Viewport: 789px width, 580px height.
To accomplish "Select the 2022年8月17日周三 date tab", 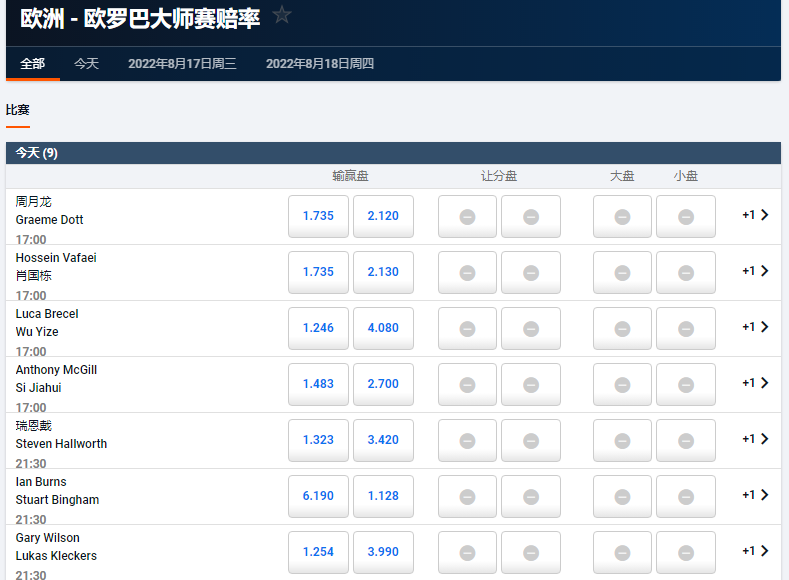I will (x=182, y=63).
